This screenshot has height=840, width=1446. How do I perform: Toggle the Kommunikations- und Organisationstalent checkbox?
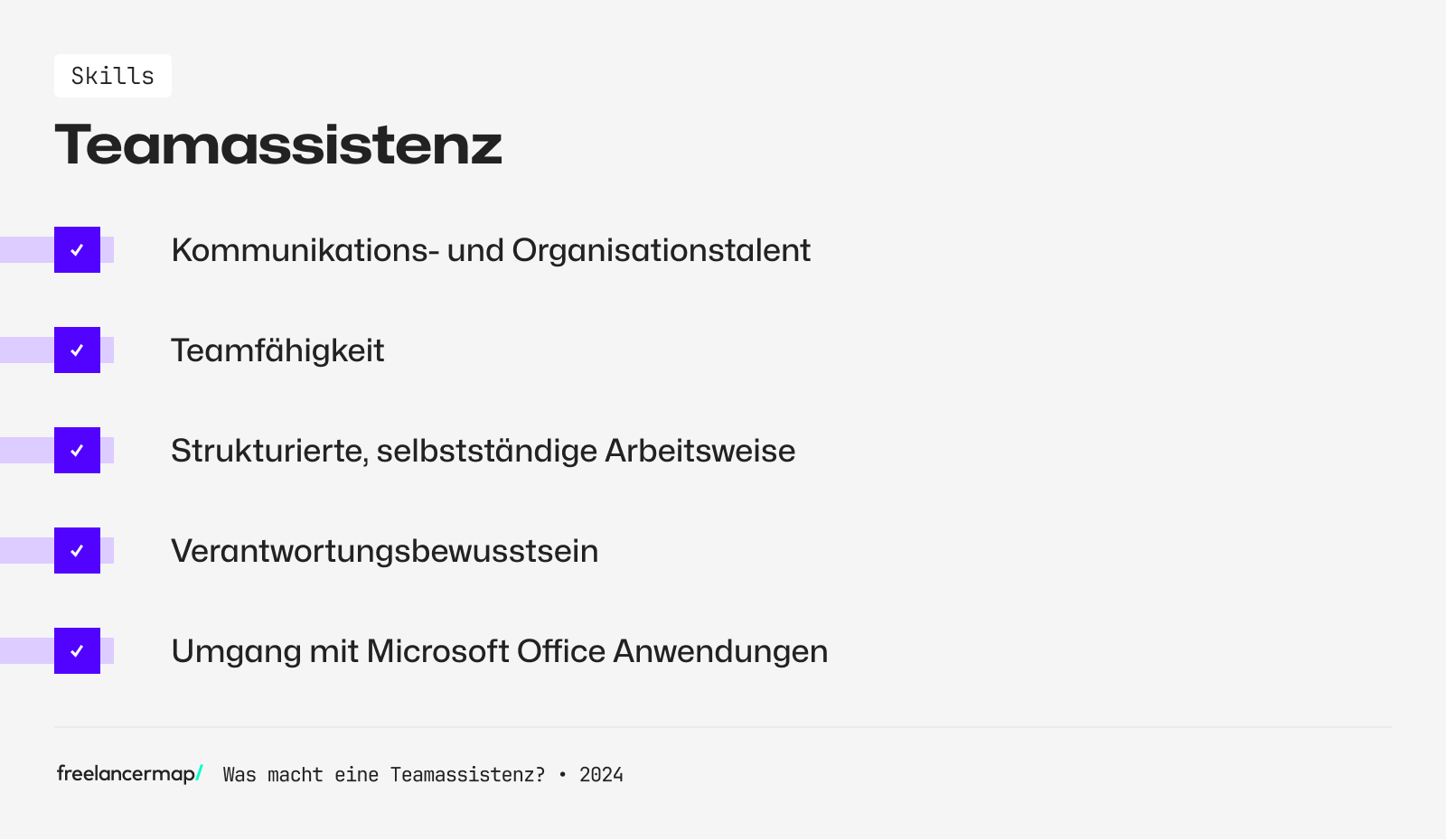(x=77, y=250)
